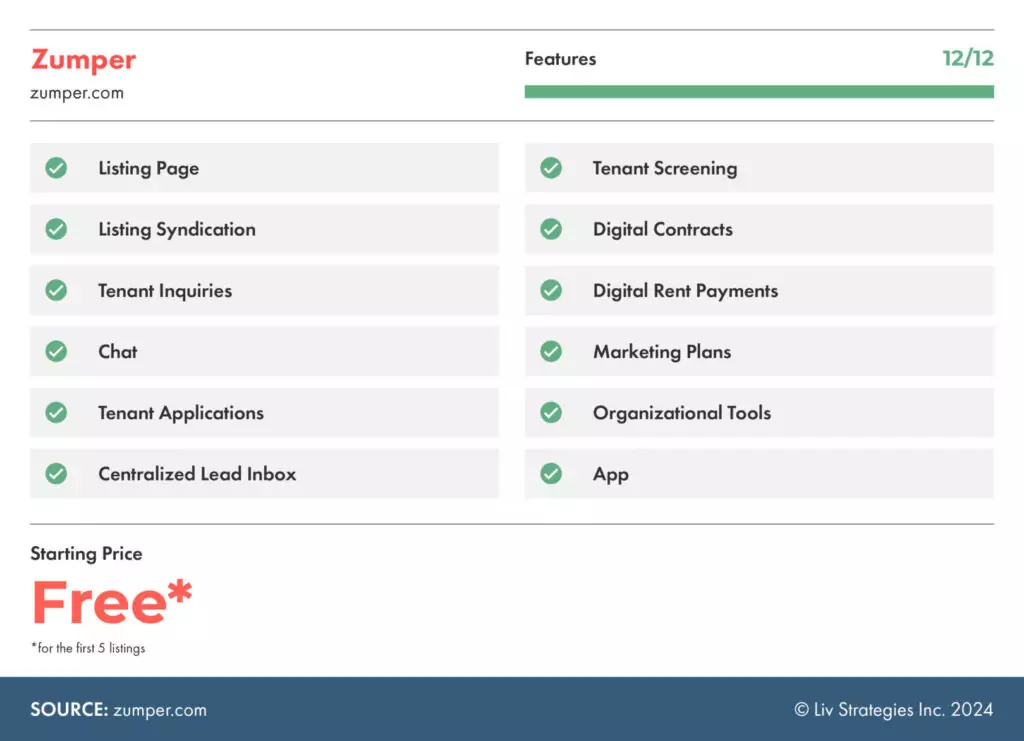The width and height of the screenshot is (1024, 741).
Task: Click the checkmark beside Tenant Screening
Action: pyautogui.click(x=551, y=168)
